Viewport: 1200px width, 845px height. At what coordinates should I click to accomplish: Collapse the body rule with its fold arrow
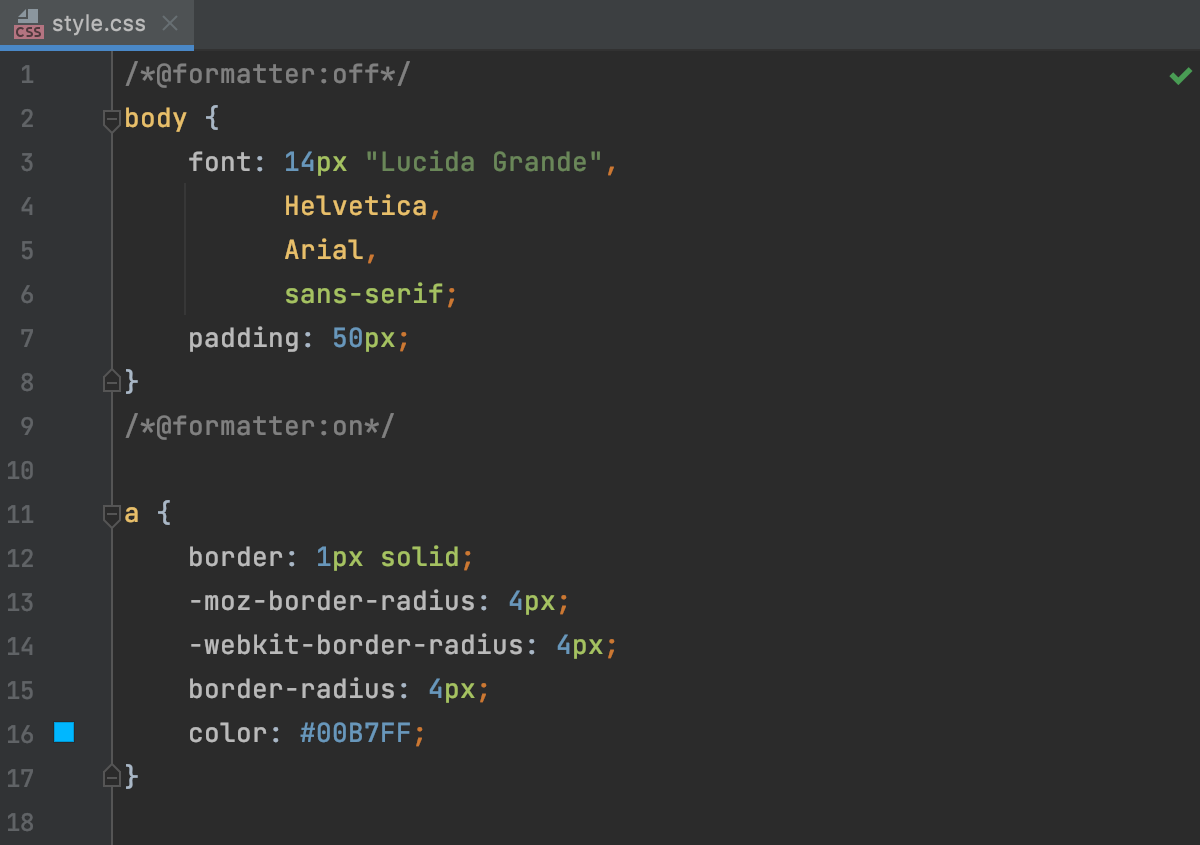coord(112,119)
